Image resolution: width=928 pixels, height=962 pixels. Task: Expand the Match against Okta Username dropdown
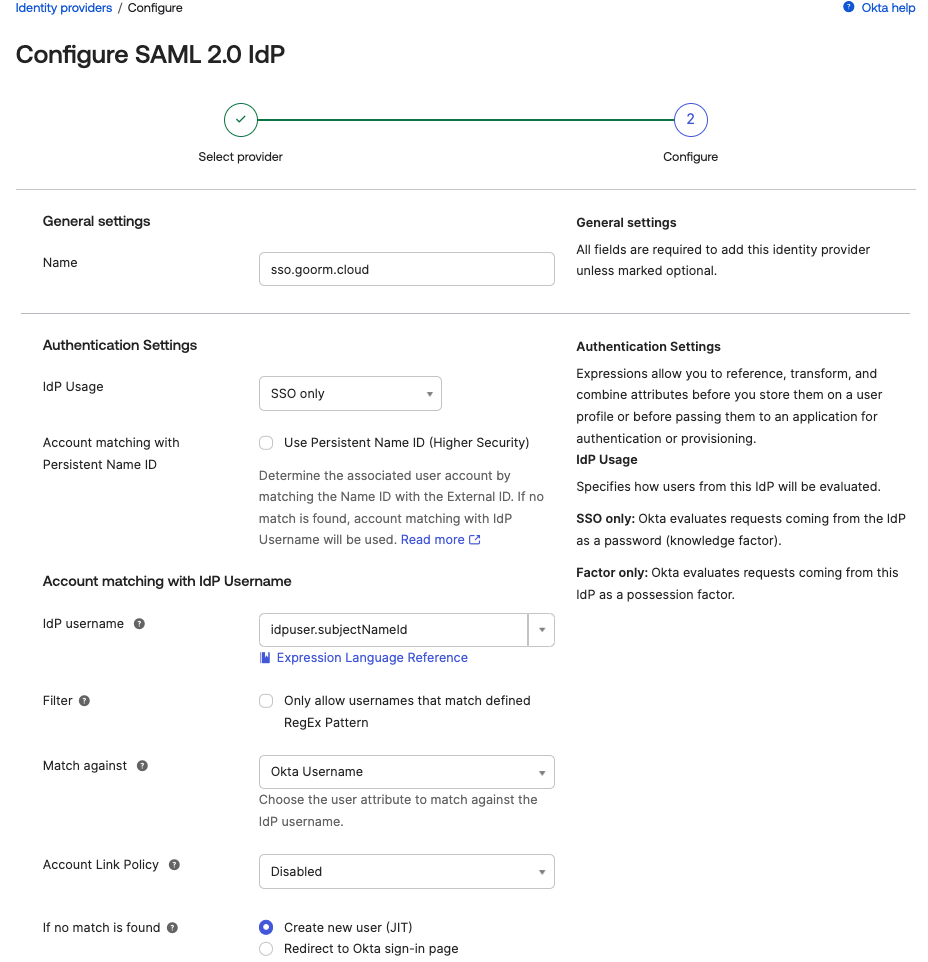[406, 772]
